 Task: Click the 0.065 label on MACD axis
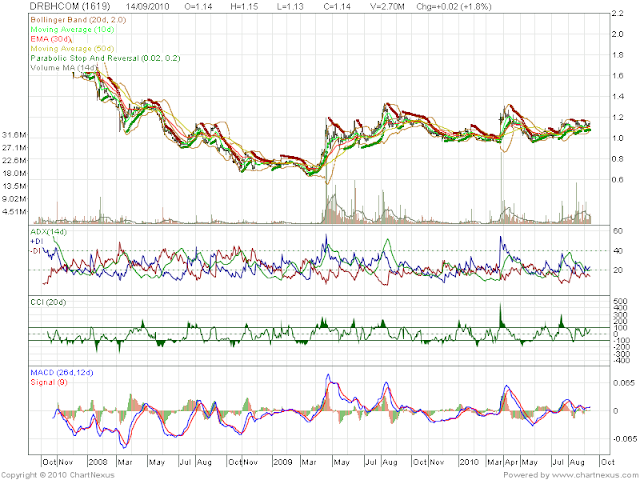(x=624, y=383)
